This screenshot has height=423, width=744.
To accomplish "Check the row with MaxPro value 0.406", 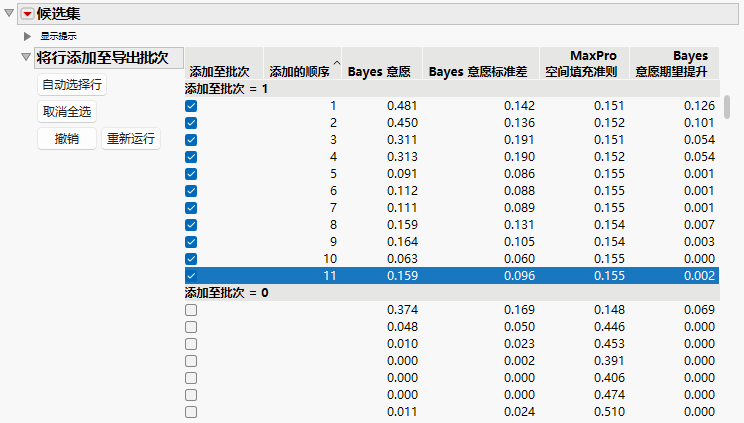I will point(191,378).
